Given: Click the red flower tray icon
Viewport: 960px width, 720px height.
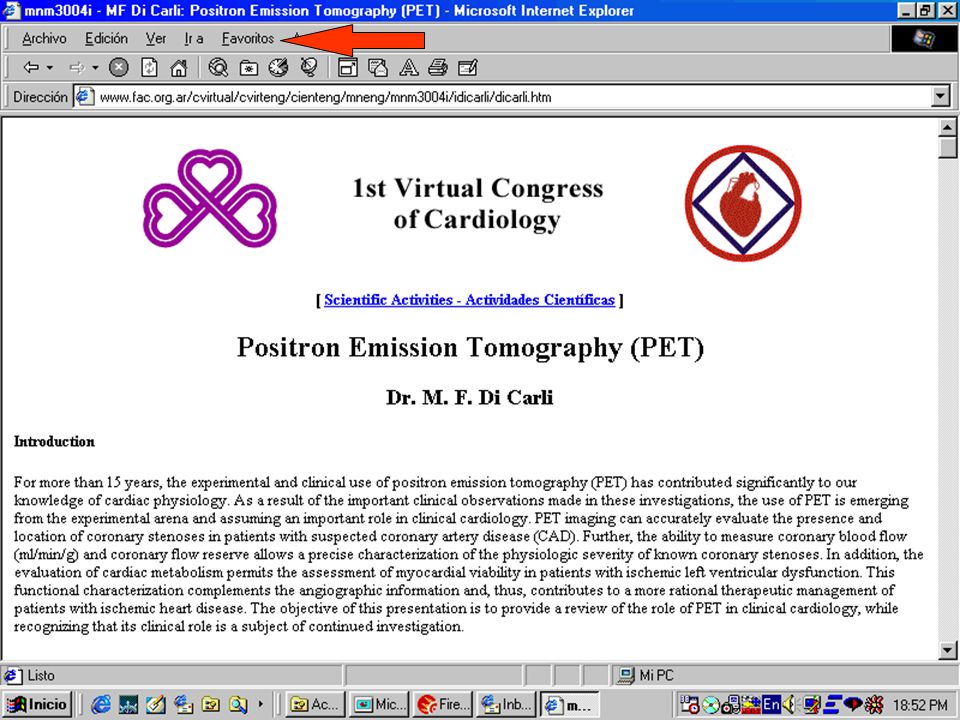Looking at the screenshot, I should (x=873, y=705).
